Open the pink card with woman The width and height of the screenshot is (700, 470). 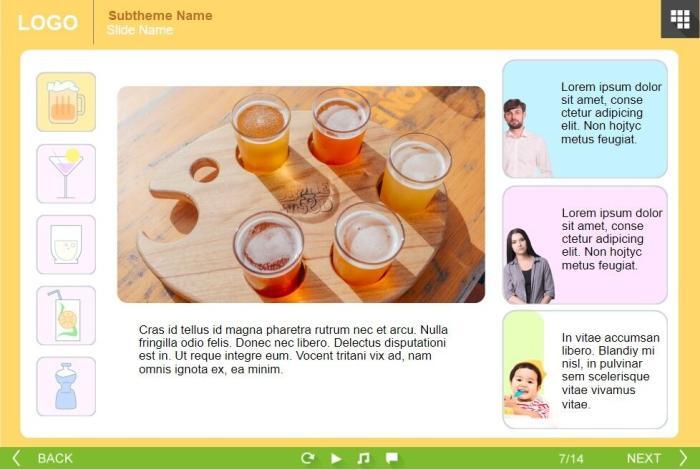pos(584,245)
